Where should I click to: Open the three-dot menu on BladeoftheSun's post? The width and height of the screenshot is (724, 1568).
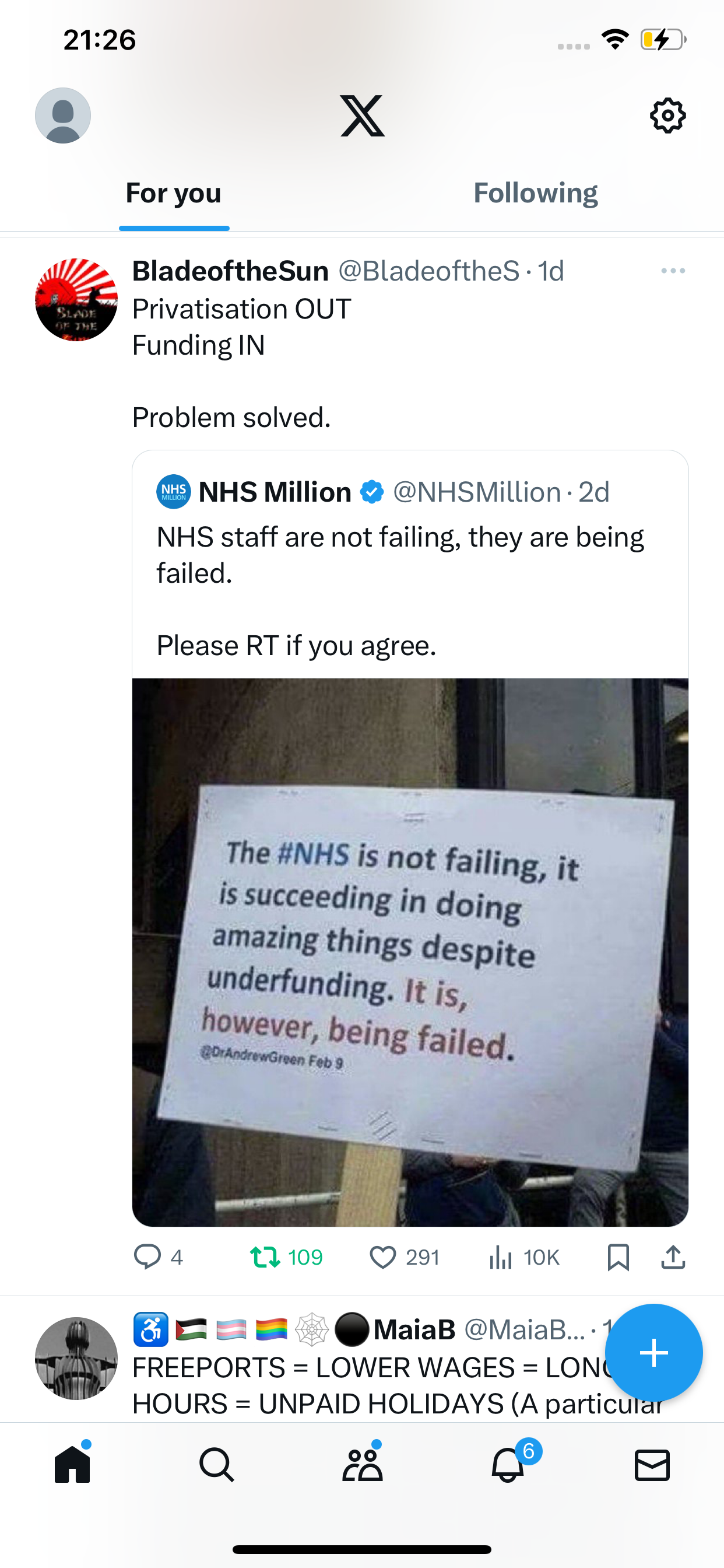click(x=673, y=271)
